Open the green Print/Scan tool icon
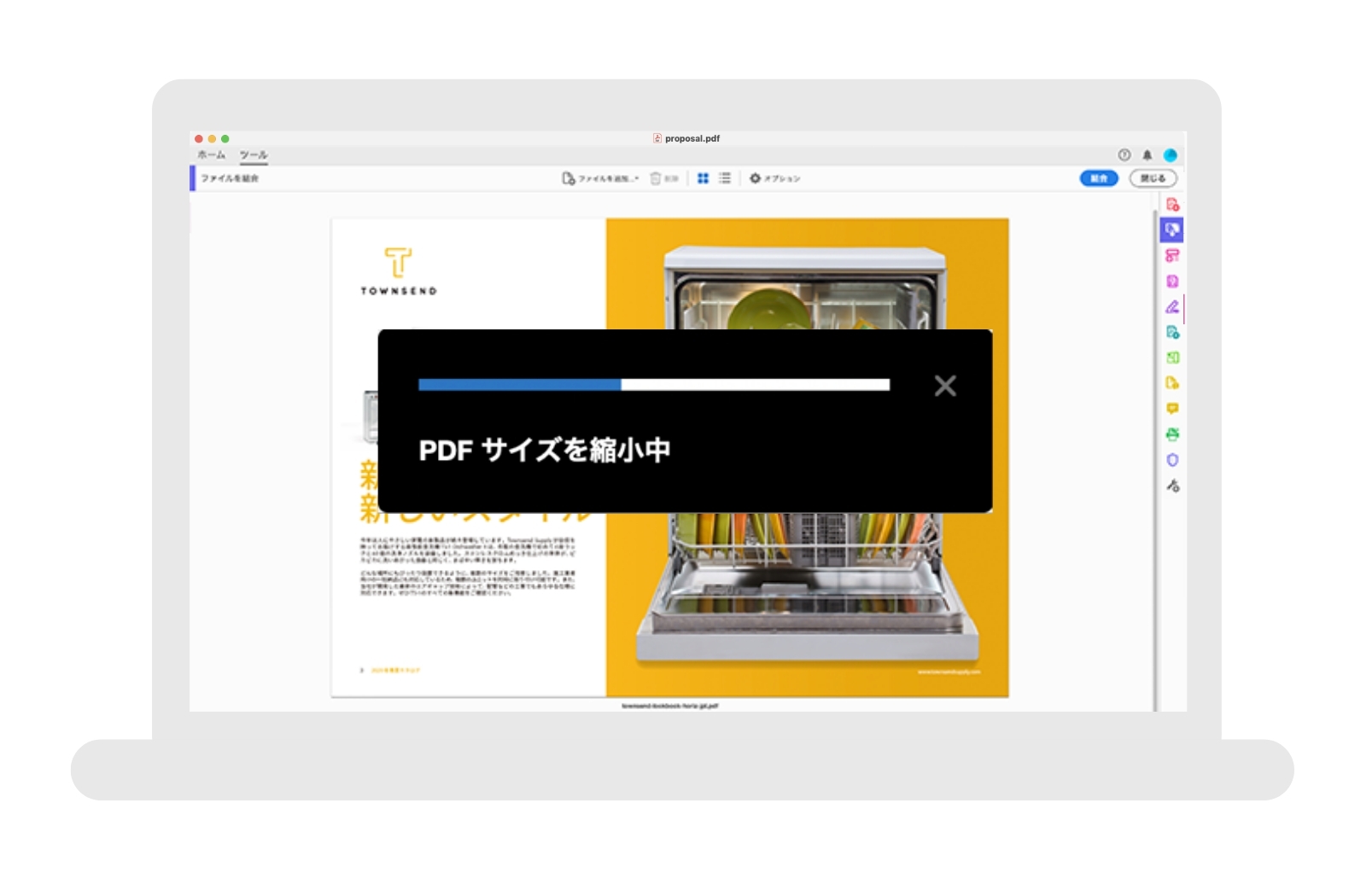The height and width of the screenshot is (896, 1349). point(1172,434)
